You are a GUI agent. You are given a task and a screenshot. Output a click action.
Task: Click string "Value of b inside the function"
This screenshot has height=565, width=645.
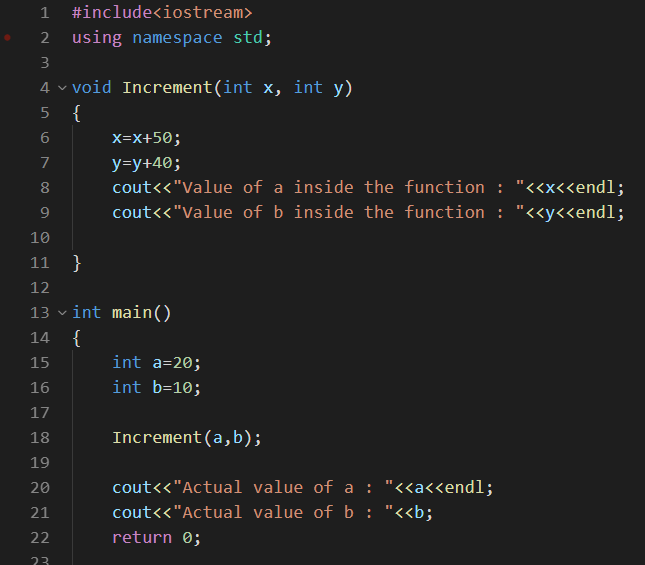[349, 213]
